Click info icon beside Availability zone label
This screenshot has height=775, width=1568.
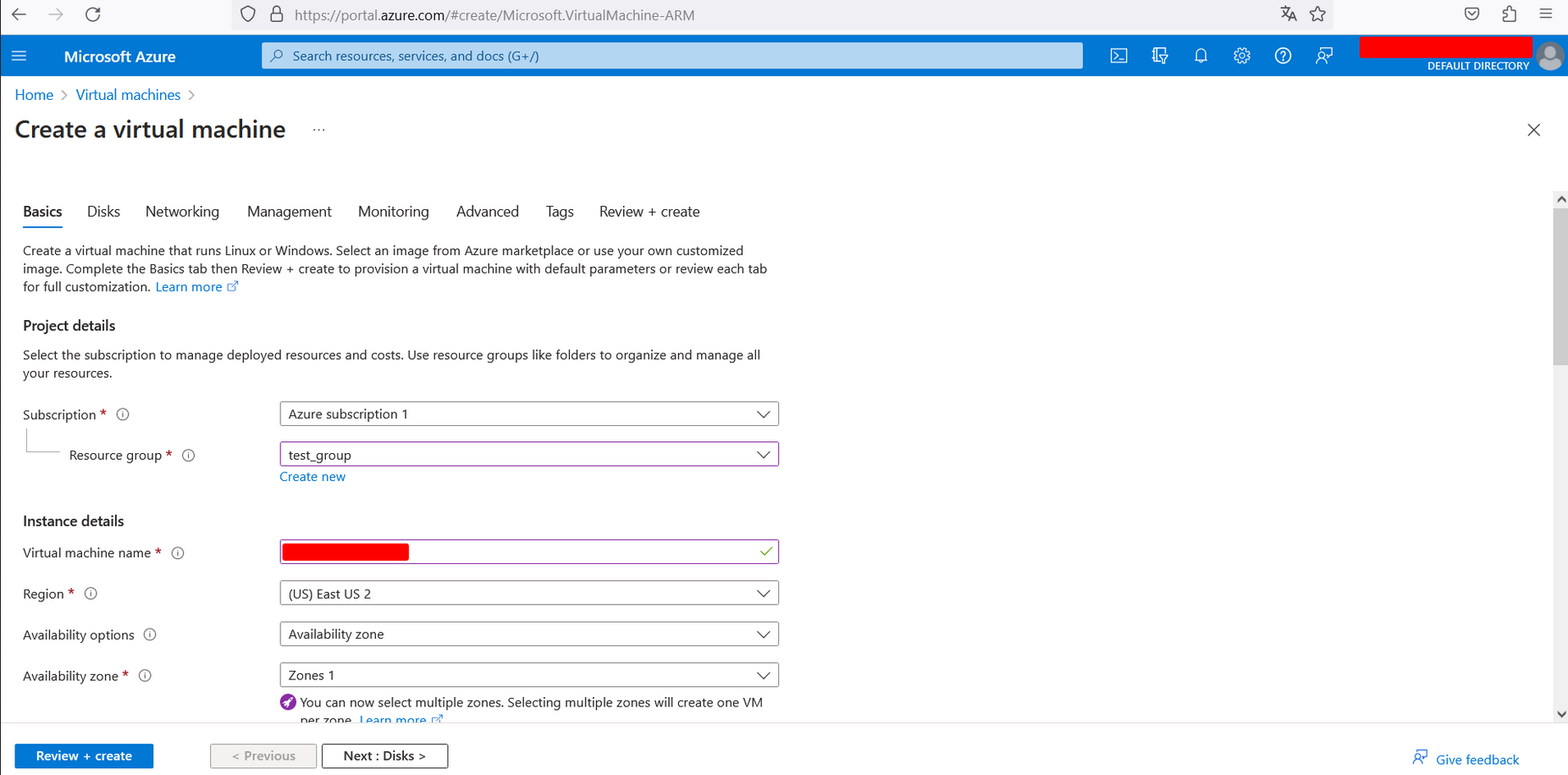pyautogui.click(x=145, y=676)
